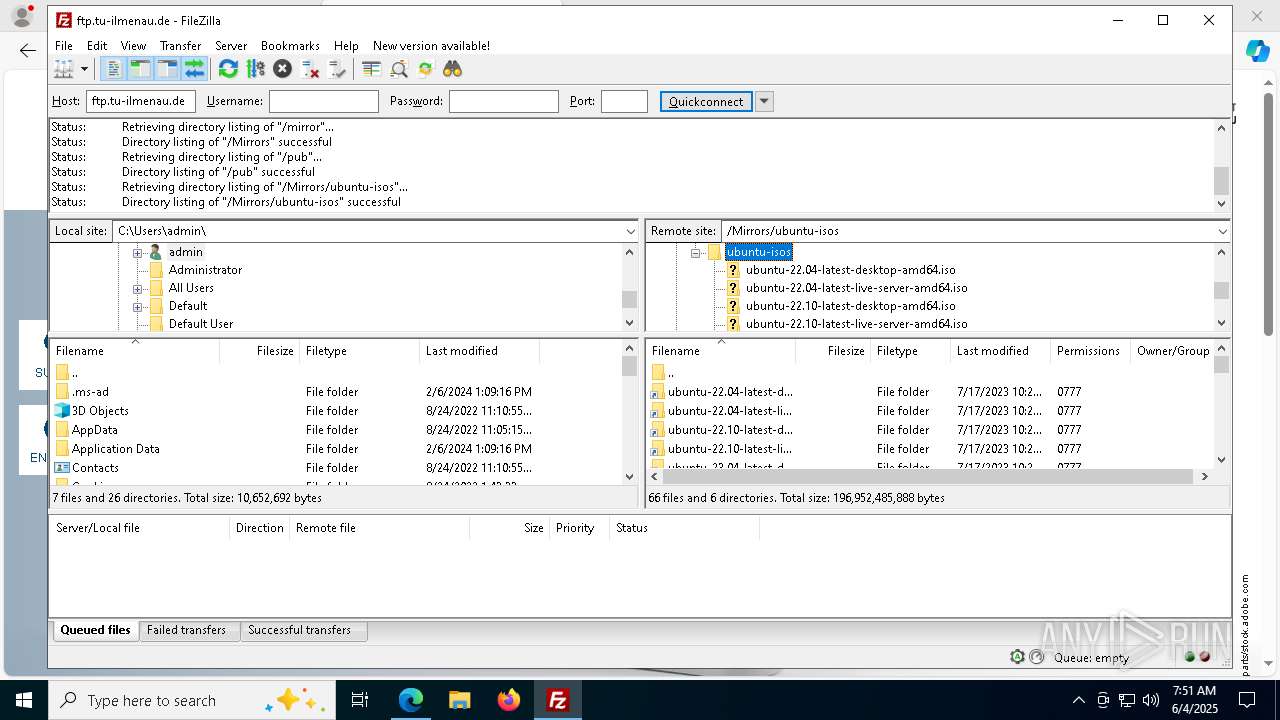Switch to the Queued files tab
This screenshot has height=720, width=1280.
pos(95,630)
